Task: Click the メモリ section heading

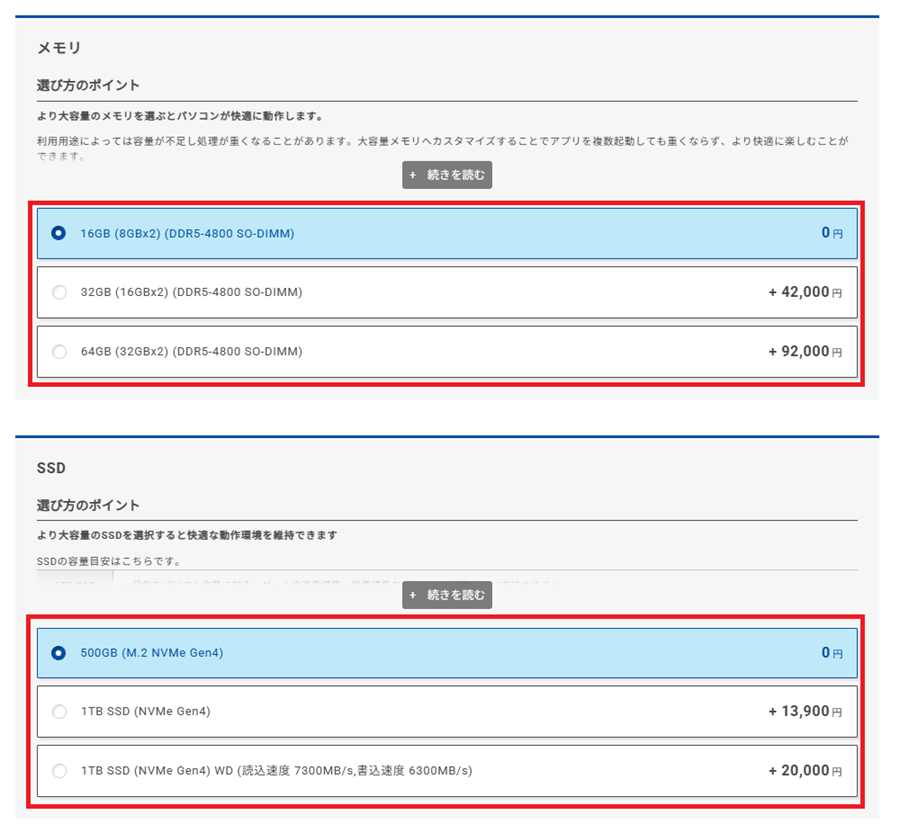Action: tap(59, 47)
